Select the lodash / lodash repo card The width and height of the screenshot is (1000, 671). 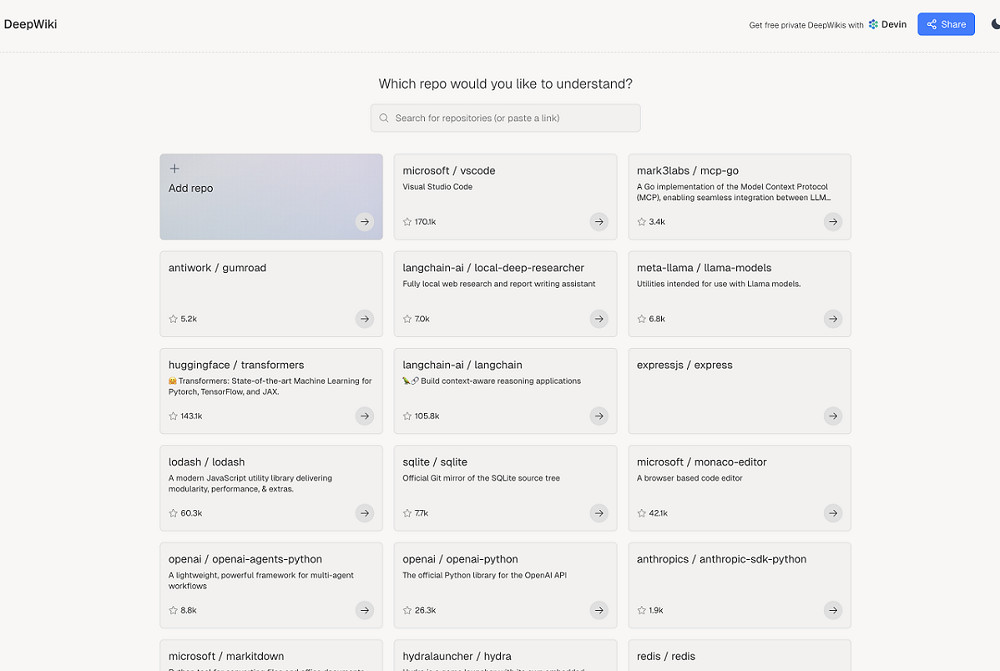271,487
